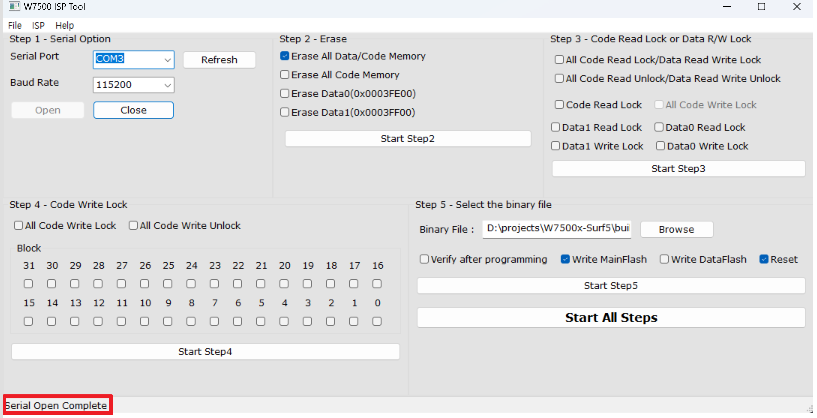
Task: Toggle Code Read Lock checkbox
Action: click(x=559, y=105)
